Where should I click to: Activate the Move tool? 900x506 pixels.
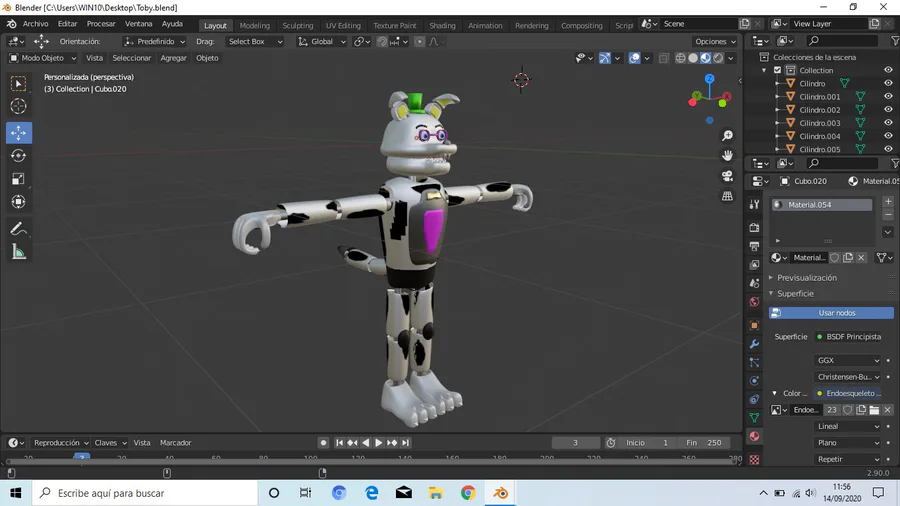pos(18,133)
